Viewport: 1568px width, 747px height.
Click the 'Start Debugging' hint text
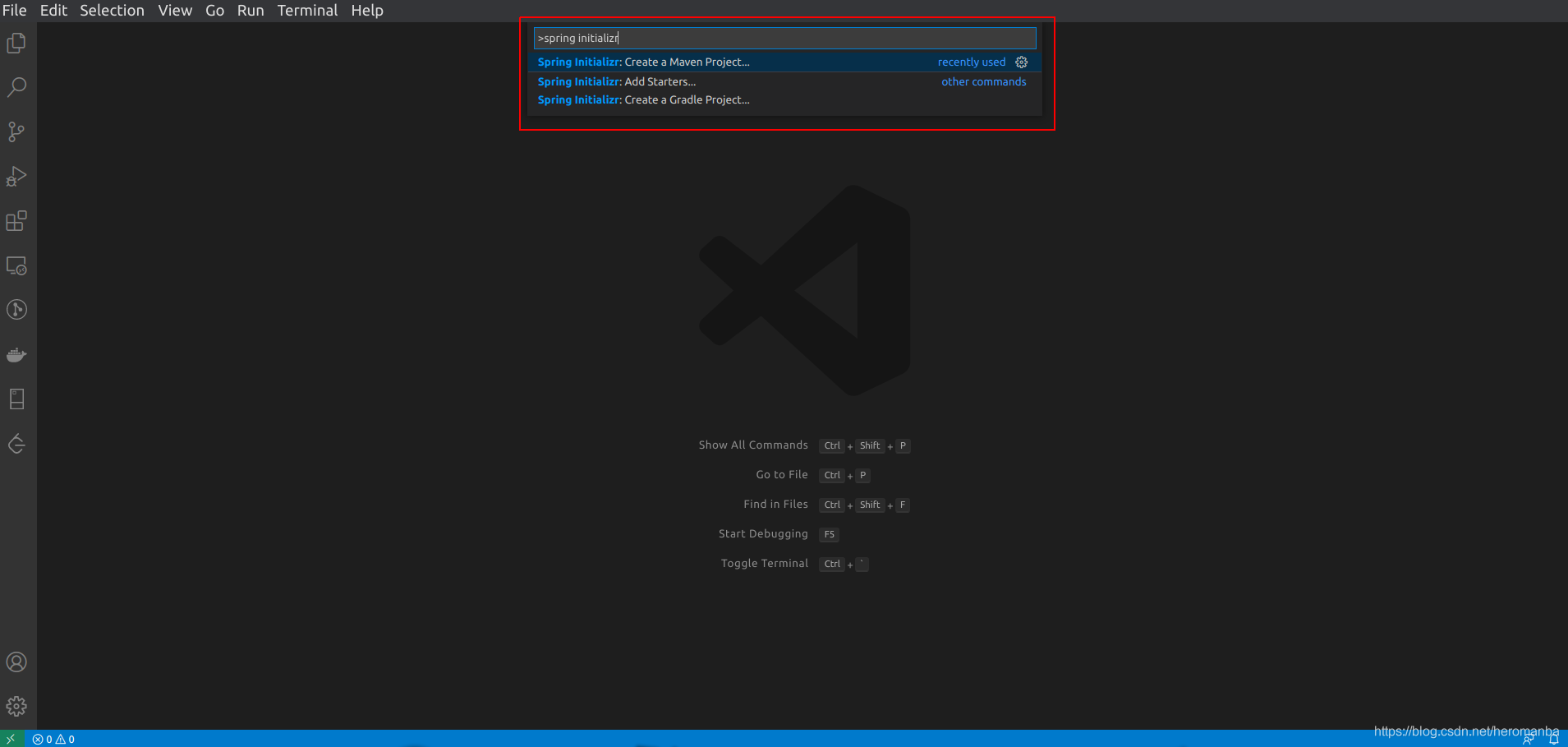click(763, 534)
